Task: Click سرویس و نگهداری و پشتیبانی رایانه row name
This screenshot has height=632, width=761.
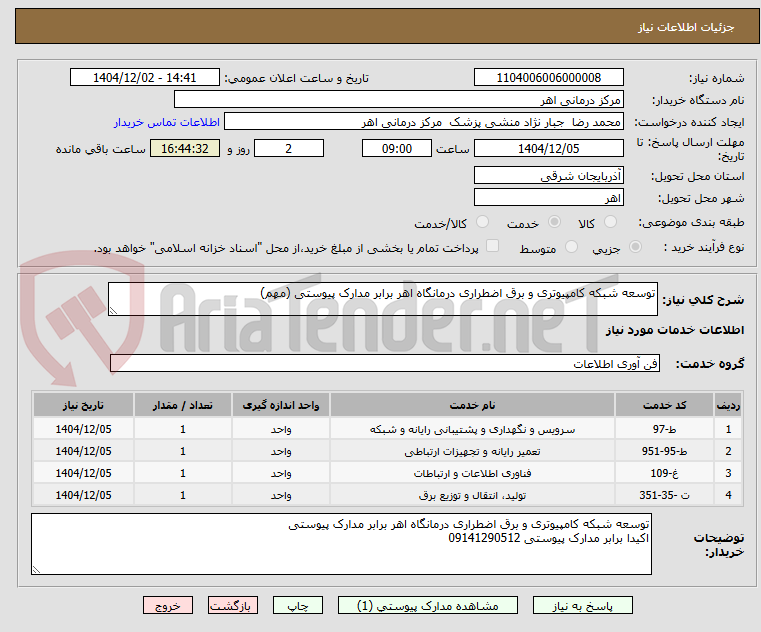Action: pos(472,429)
